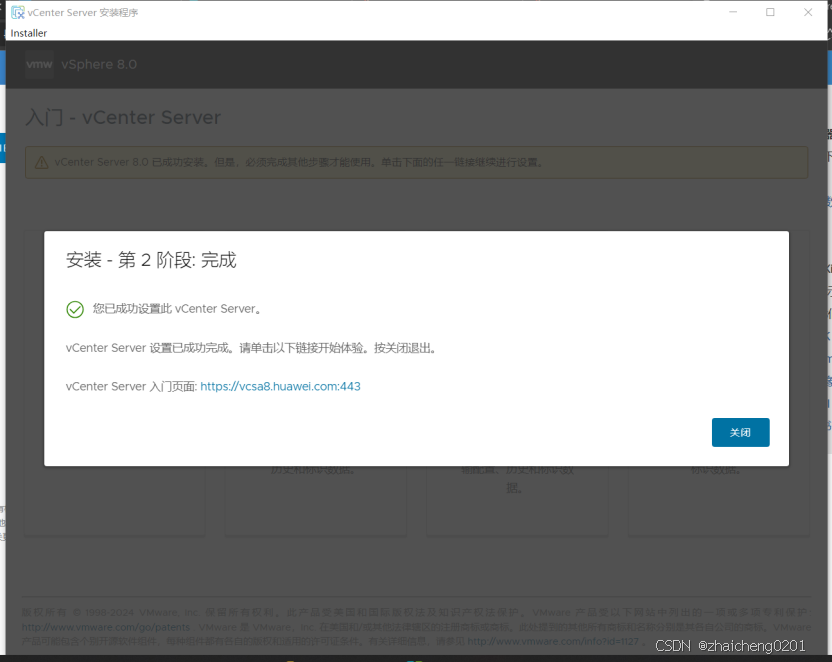The width and height of the screenshot is (832, 662).
Task: Open the Installer menu
Action: [29, 33]
